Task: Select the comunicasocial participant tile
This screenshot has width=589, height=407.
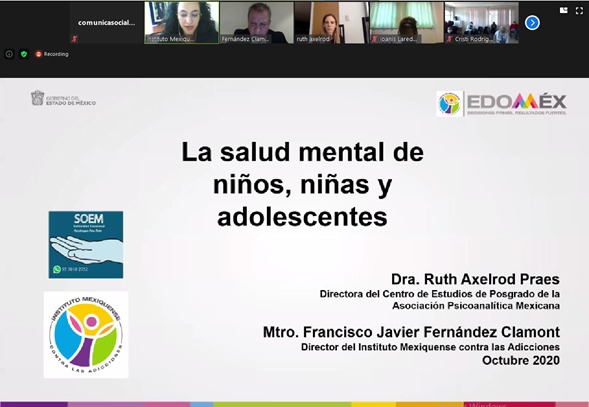Action: coord(106,23)
